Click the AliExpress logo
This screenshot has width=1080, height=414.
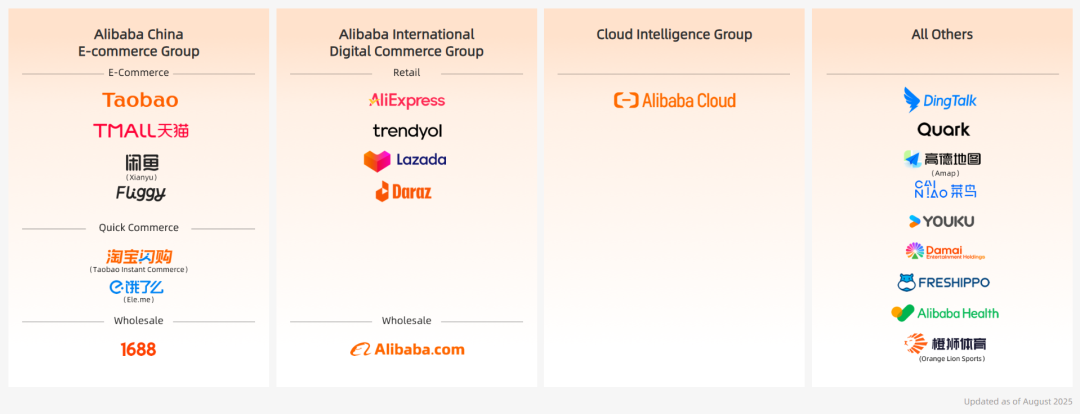coord(407,100)
